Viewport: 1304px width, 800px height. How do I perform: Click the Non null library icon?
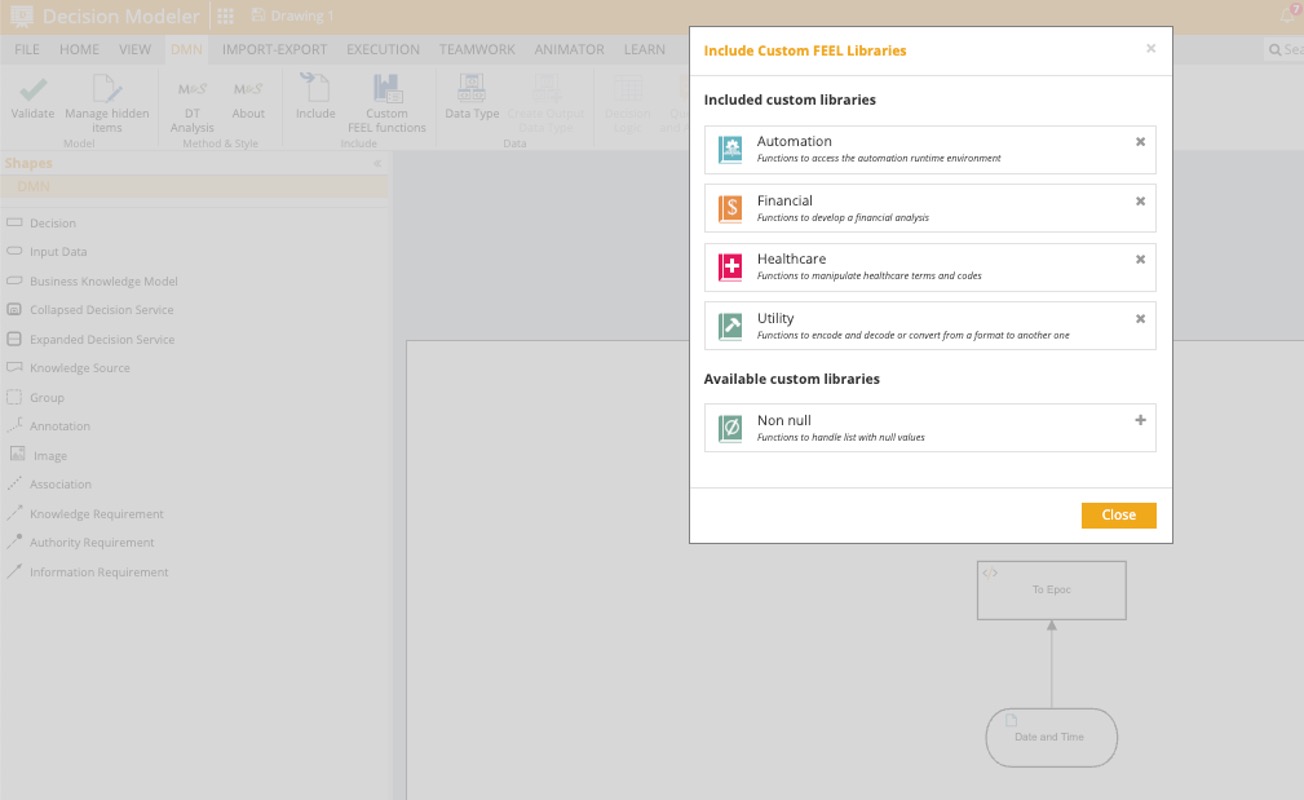[x=731, y=429]
